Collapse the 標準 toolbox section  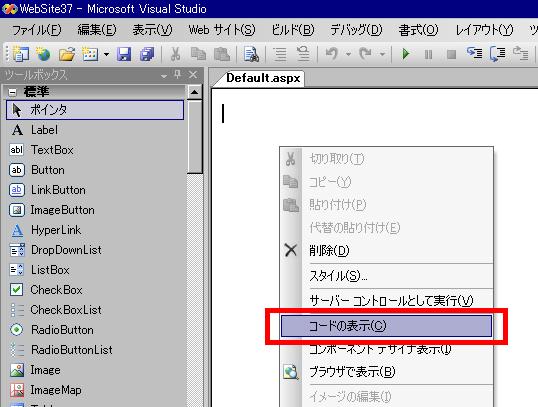coord(12,92)
